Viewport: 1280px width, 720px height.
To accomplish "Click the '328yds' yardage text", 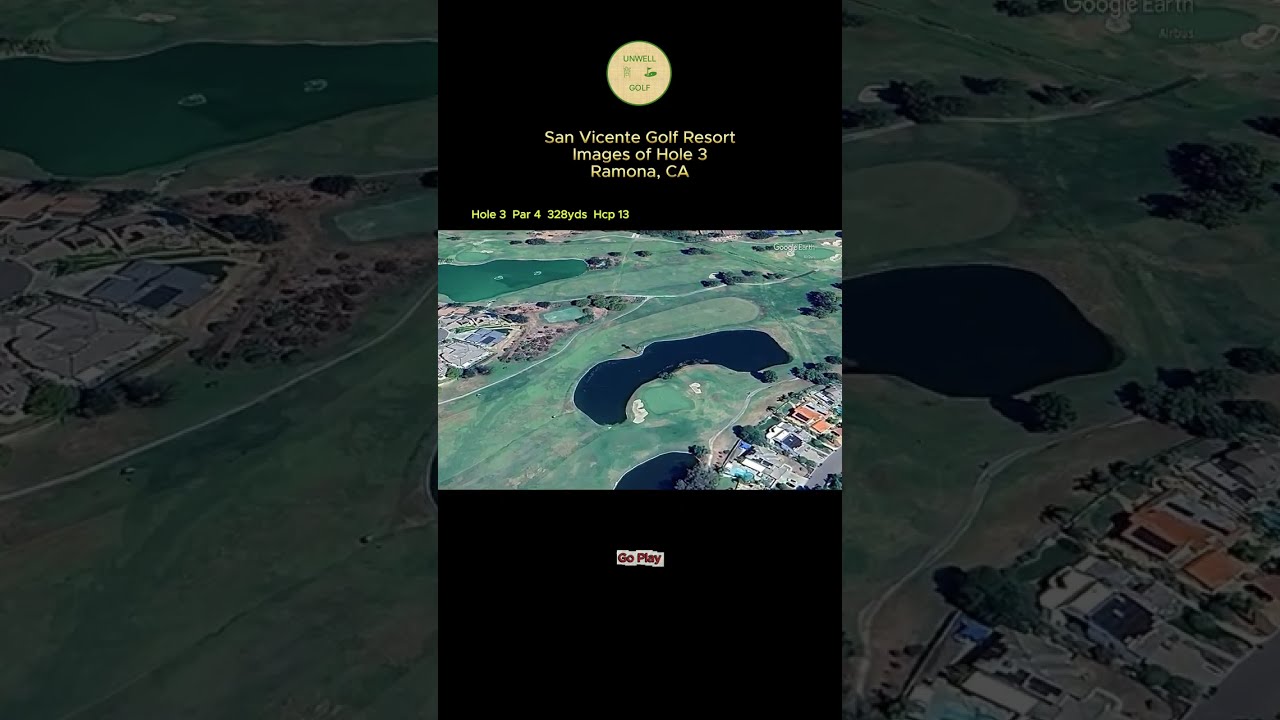I will point(567,214).
